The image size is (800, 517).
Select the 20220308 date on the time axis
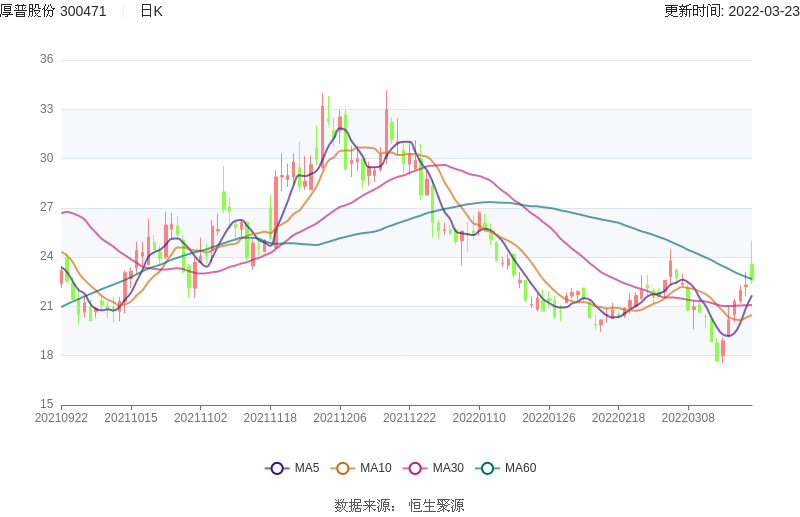[x=688, y=418]
